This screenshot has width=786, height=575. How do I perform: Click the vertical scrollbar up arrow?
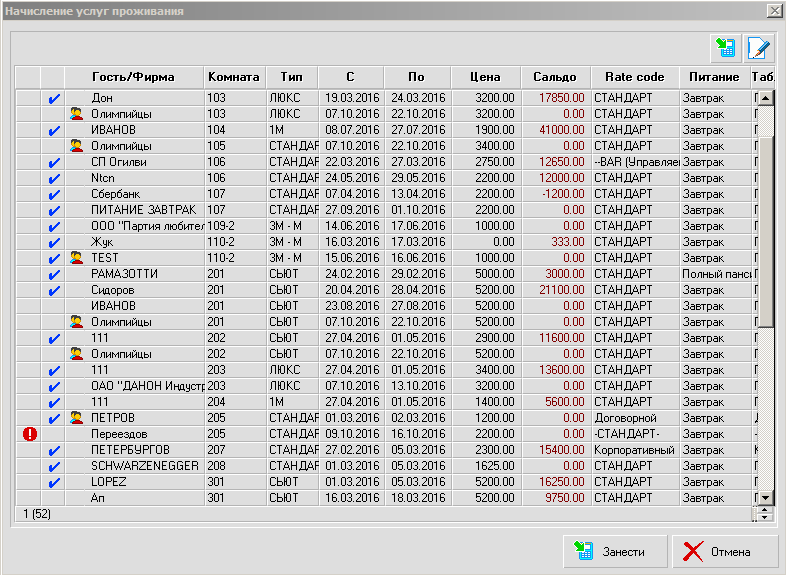[765, 98]
